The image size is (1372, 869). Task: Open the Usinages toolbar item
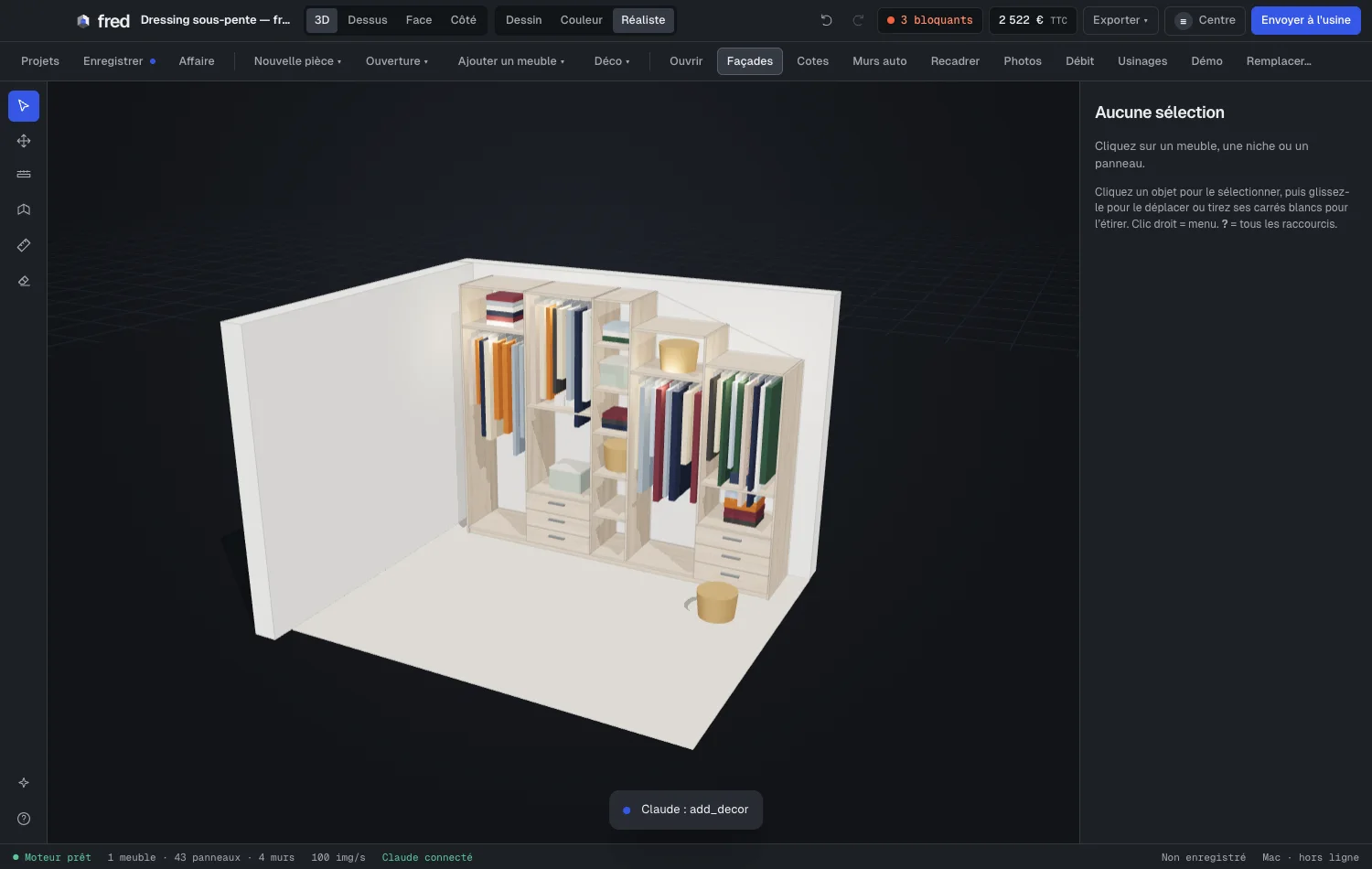[x=1142, y=61]
